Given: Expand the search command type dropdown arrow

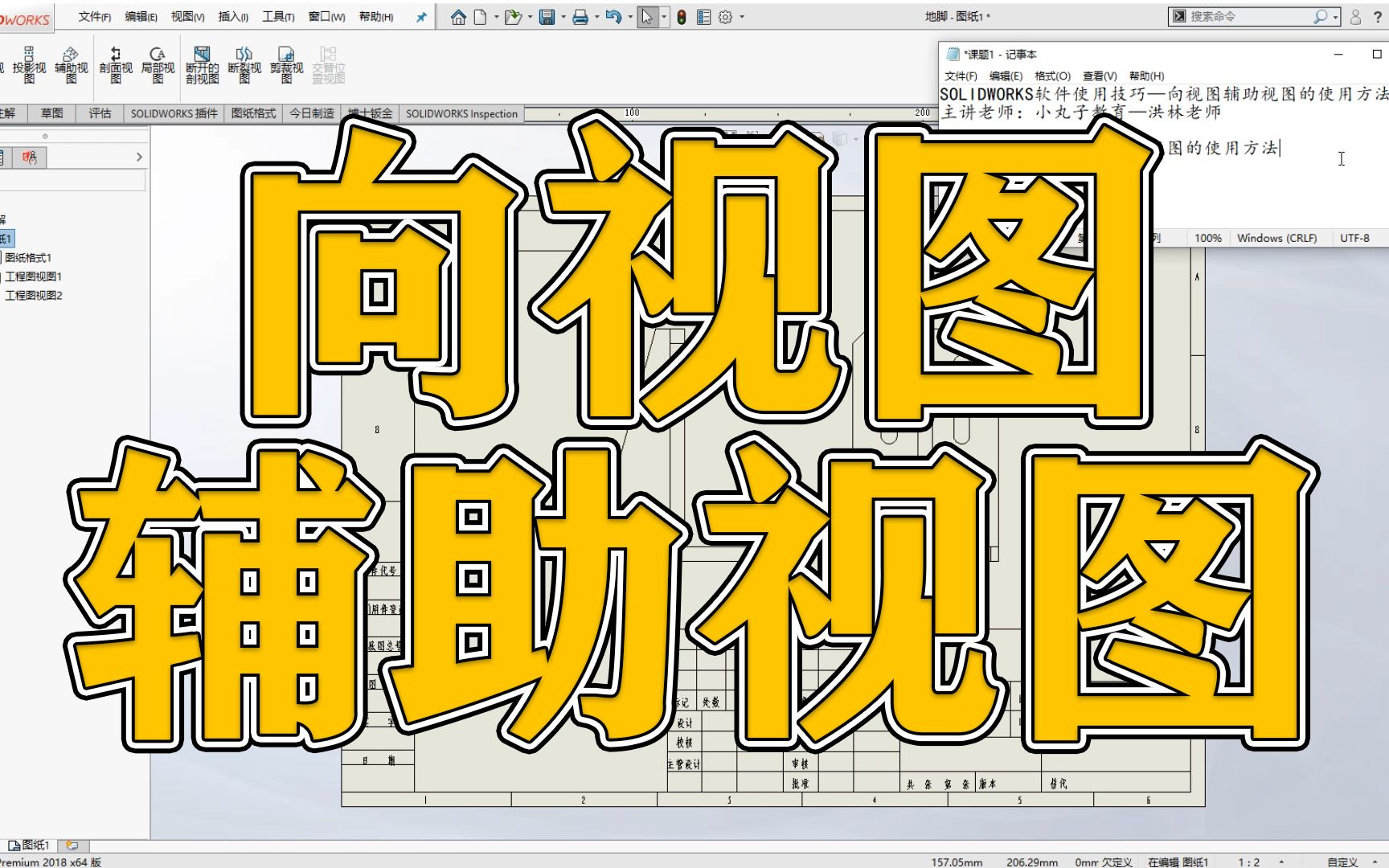Looking at the screenshot, I should (1335, 17).
